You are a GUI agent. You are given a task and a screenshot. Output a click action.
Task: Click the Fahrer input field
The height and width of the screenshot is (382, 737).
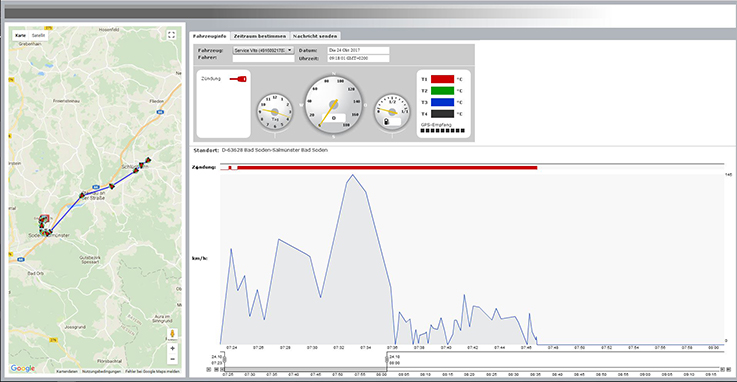pyautogui.click(x=263, y=58)
